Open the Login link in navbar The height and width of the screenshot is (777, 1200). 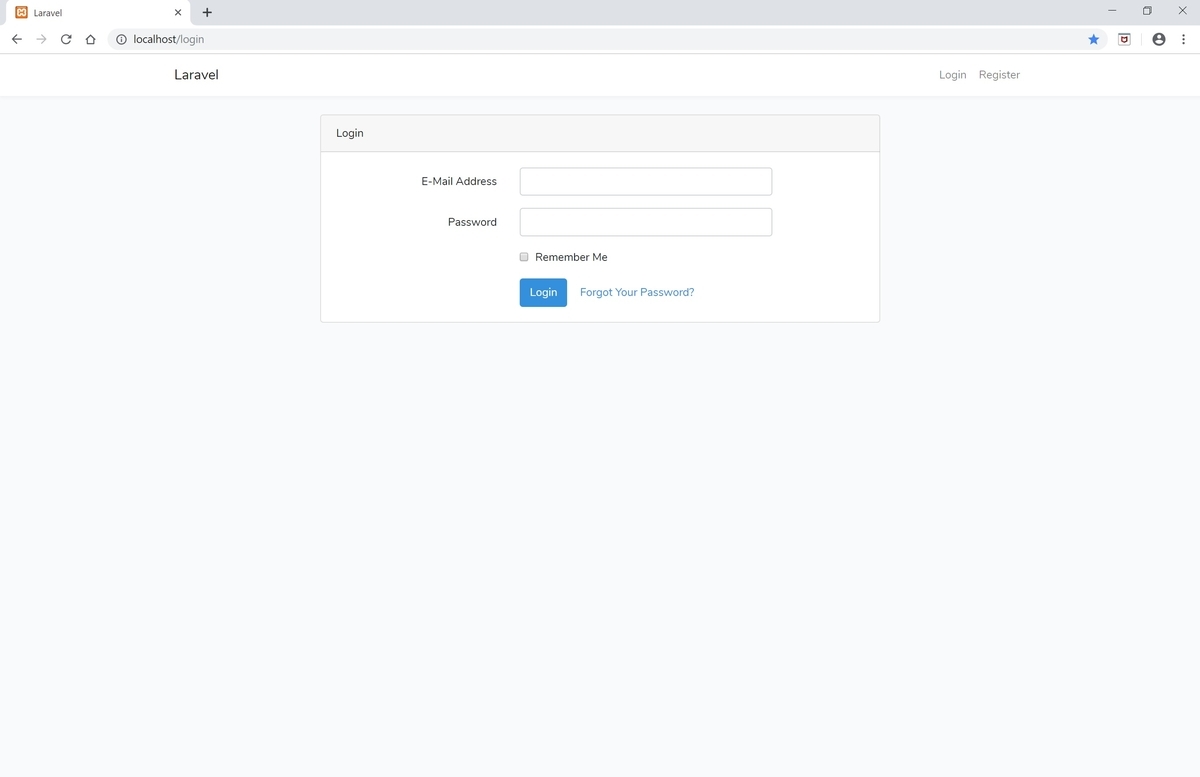tap(952, 75)
